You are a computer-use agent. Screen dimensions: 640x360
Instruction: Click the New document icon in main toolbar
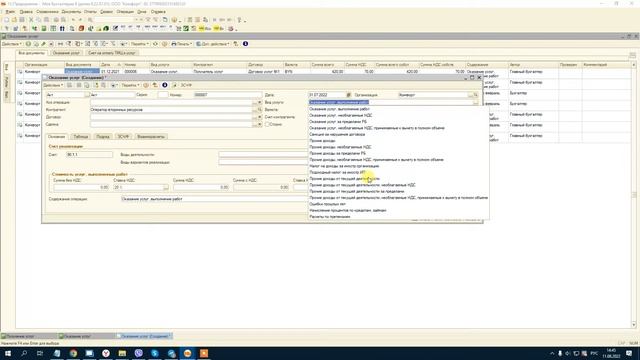(x=7, y=20)
